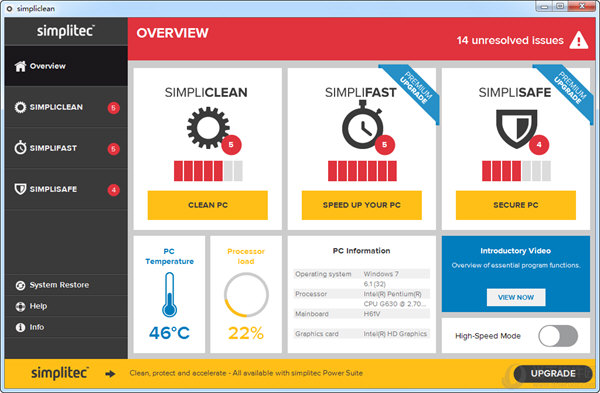Open the Overview home icon in sidebar

(20, 66)
